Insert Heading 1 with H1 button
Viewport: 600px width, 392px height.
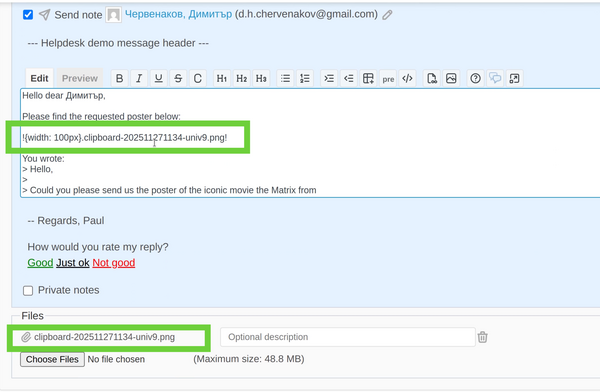coord(222,78)
